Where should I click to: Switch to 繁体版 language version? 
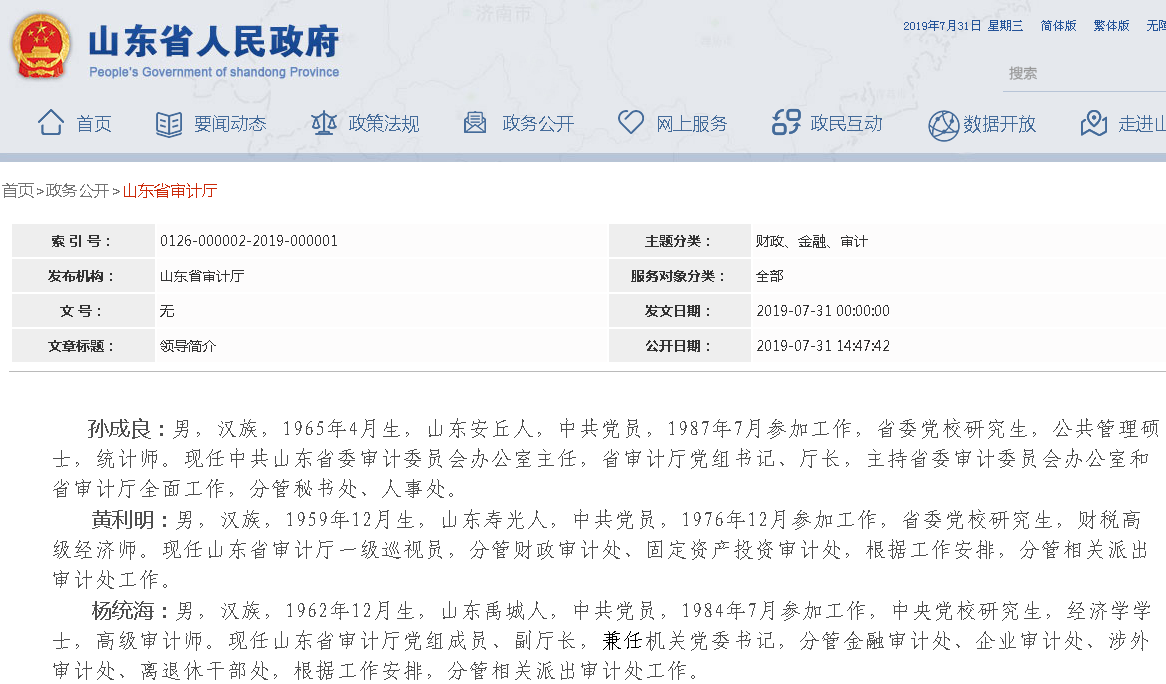click(1111, 26)
